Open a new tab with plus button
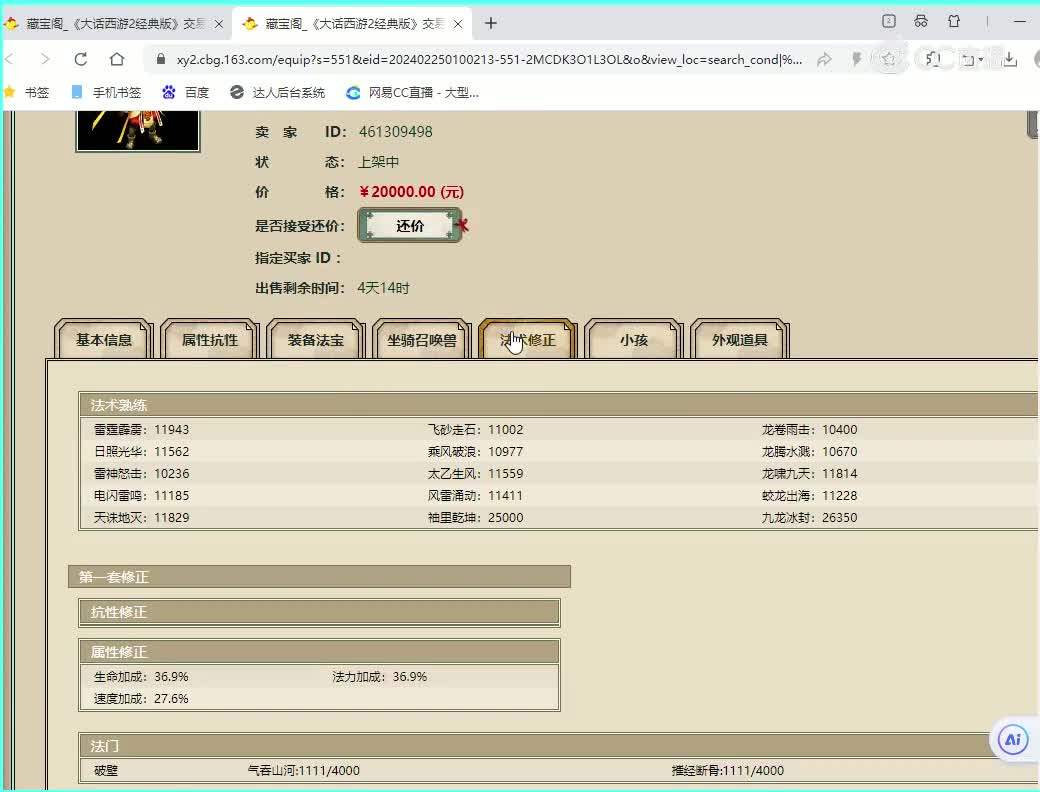Image resolution: width=1040 pixels, height=792 pixels. (x=491, y=23)
